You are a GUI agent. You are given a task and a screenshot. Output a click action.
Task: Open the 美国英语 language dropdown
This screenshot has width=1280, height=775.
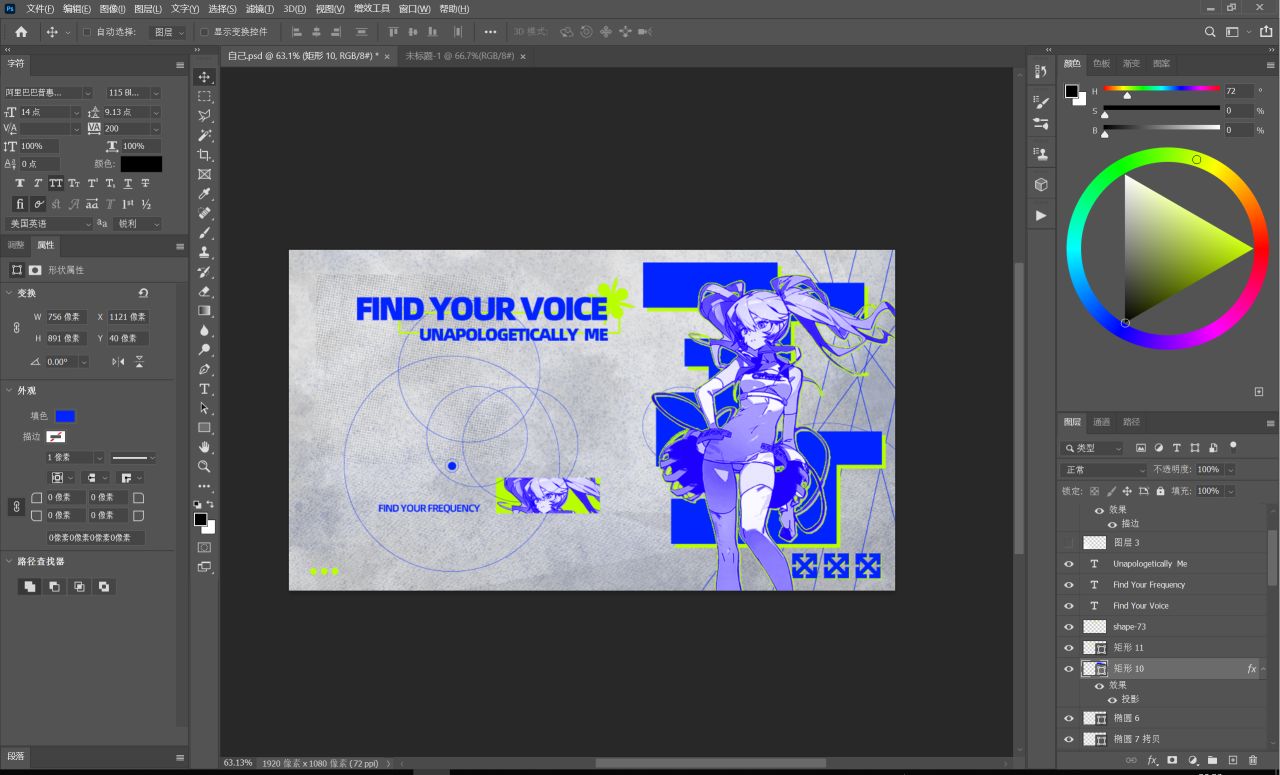49,224
